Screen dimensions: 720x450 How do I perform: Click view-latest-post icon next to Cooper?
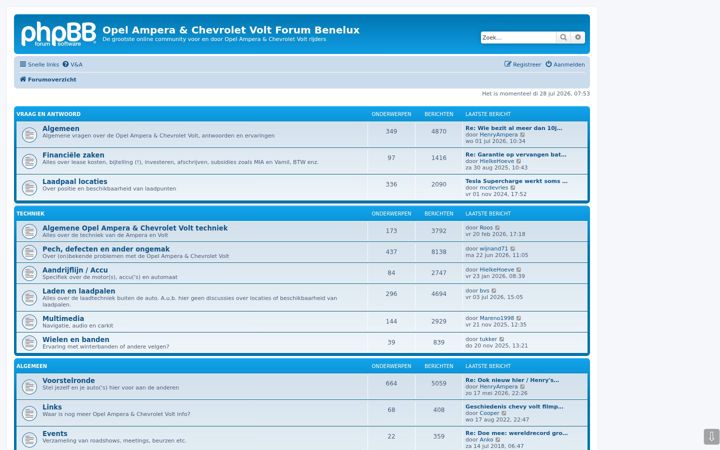[x=504, y=413]
